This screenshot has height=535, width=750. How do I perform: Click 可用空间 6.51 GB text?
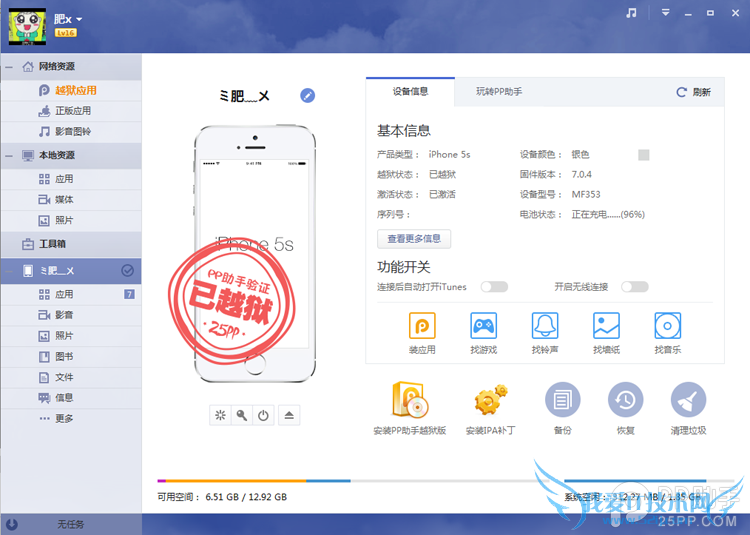(x=222, y=497)
